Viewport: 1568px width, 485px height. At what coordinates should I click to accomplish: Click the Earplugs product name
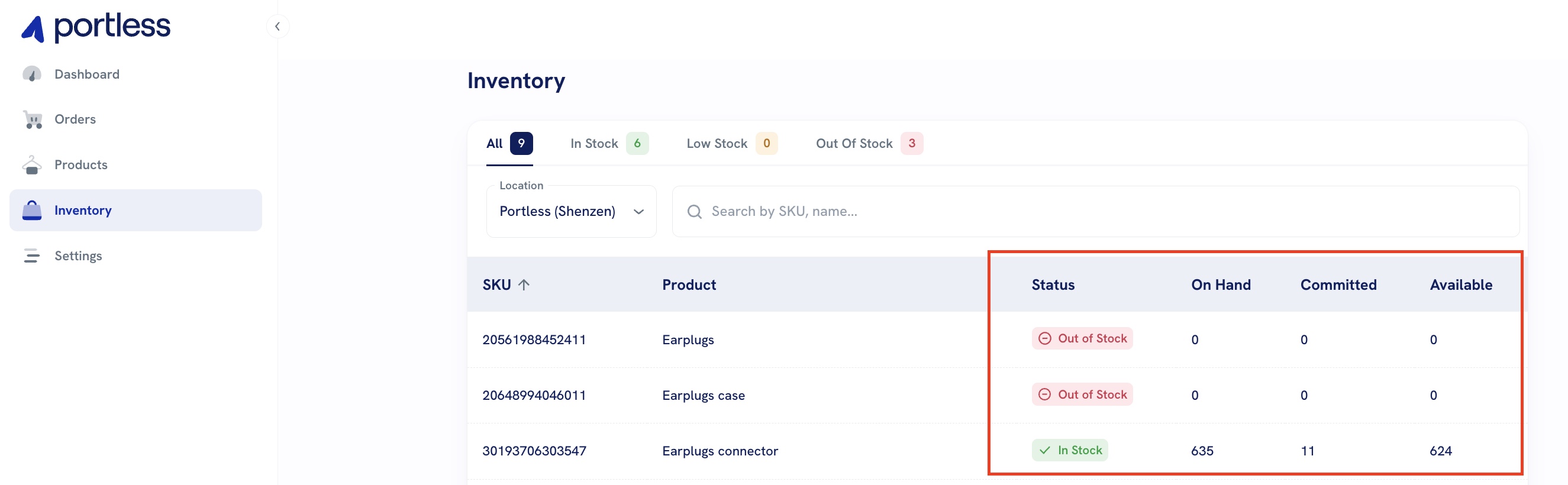688,339
